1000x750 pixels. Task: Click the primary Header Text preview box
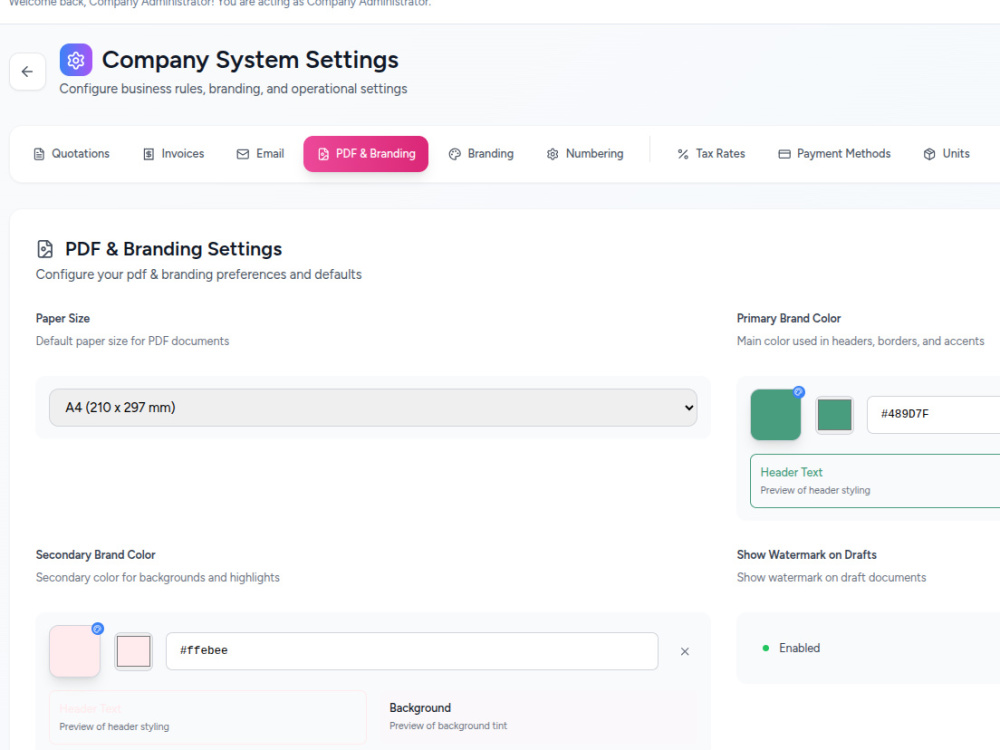pyautogui.click(x=875, y=481)
